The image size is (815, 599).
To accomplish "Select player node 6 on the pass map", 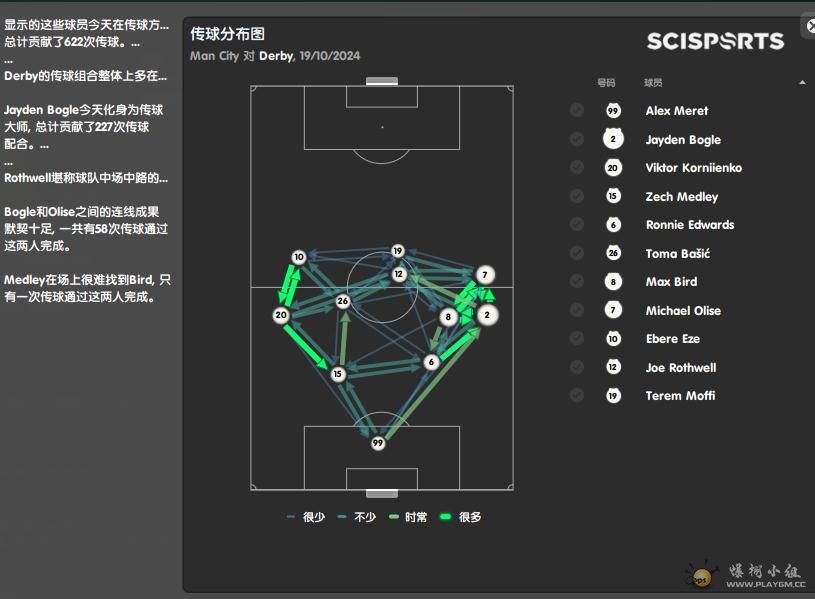I will (x=431, y=362).
